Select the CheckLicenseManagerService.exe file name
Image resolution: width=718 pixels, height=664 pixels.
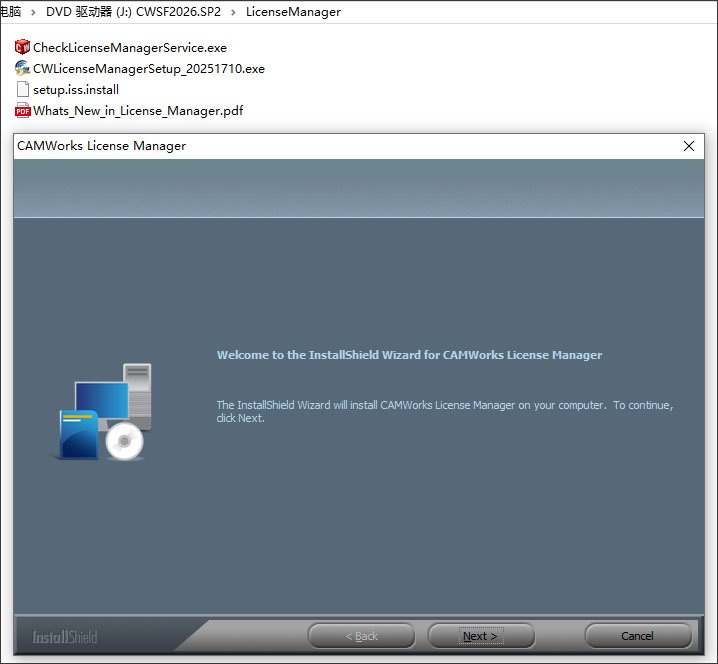130,48
